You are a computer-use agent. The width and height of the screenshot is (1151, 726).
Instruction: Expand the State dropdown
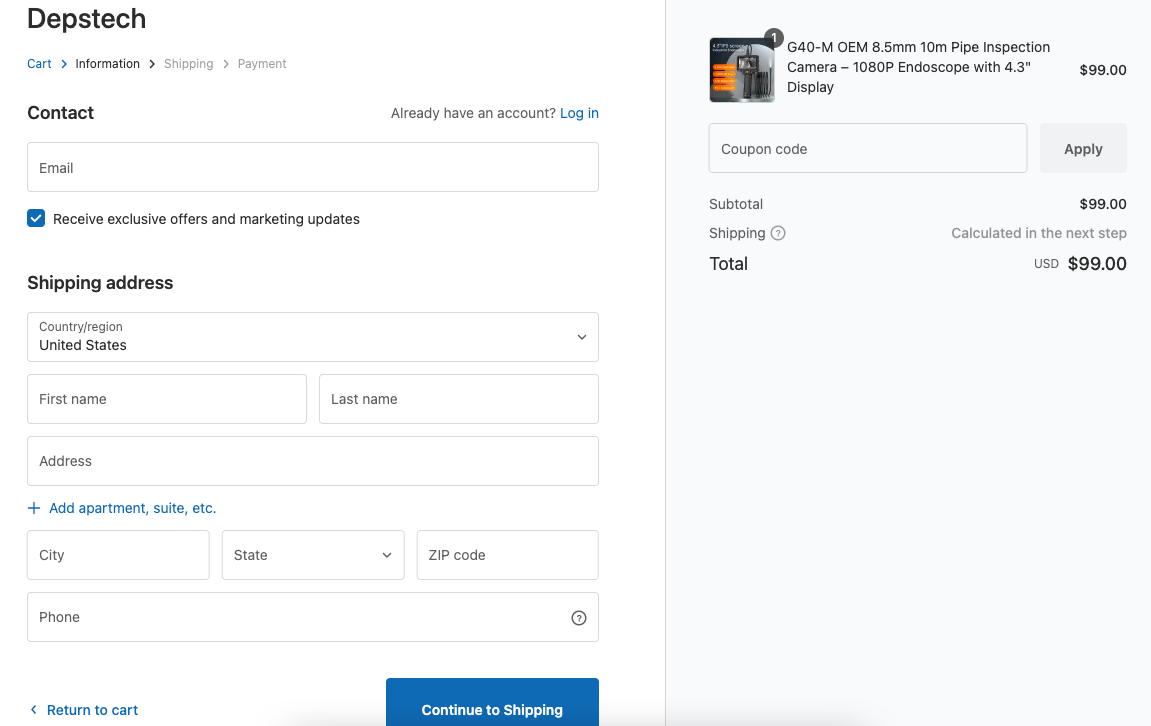coord(312,555)
